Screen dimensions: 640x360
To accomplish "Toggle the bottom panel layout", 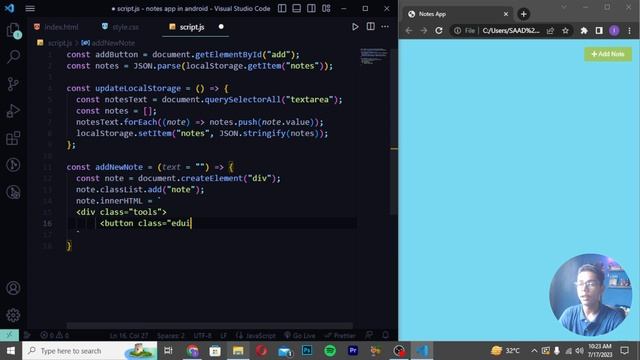I will point(297,8).
